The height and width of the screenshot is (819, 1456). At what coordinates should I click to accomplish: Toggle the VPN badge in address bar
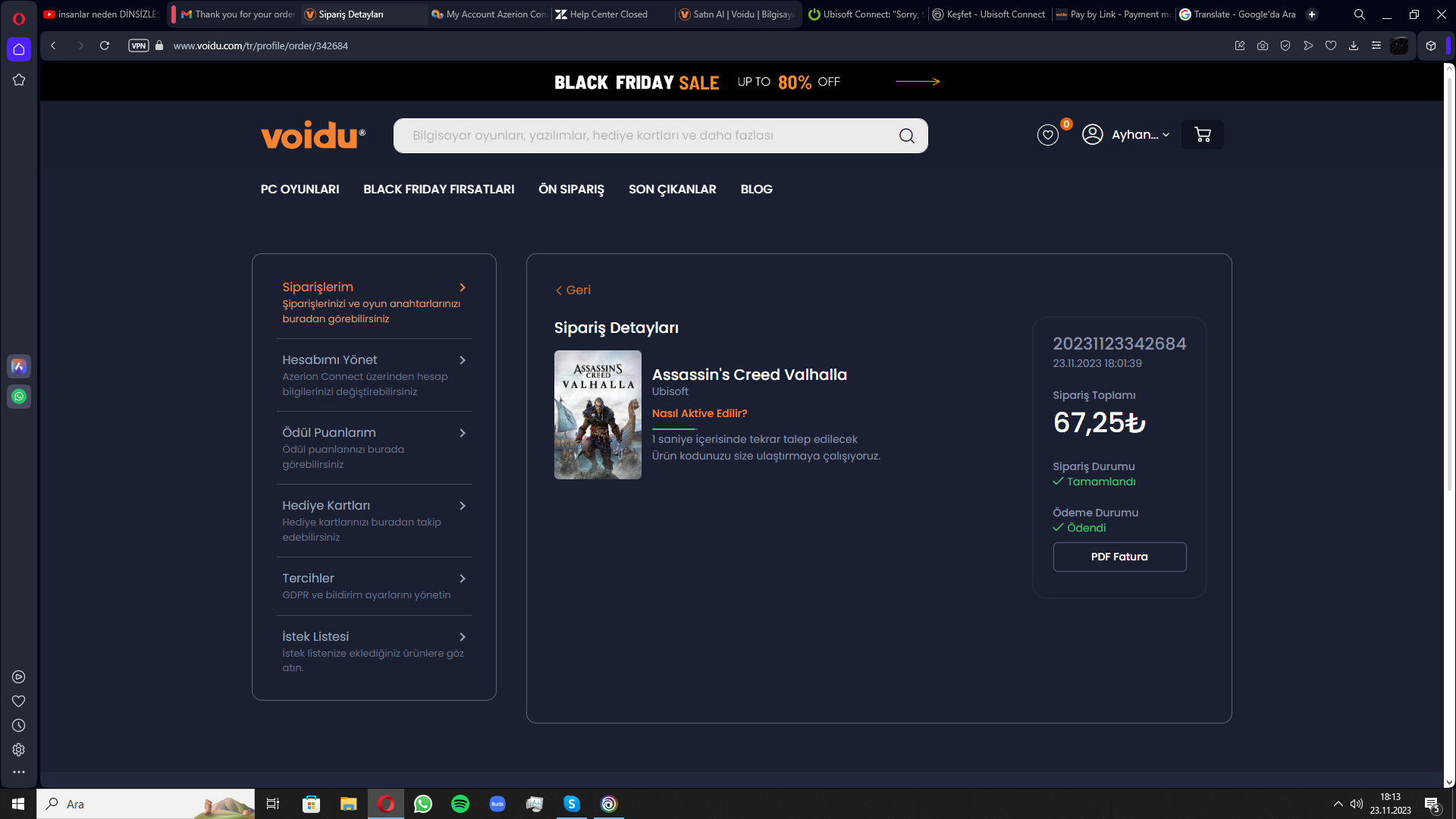[138, 45]
